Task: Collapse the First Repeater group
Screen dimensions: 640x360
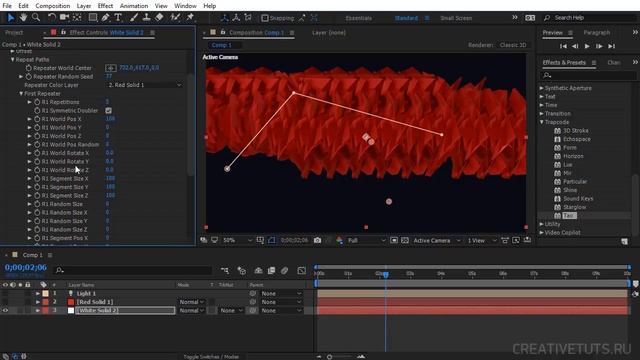Action: [x=21, y=93]
